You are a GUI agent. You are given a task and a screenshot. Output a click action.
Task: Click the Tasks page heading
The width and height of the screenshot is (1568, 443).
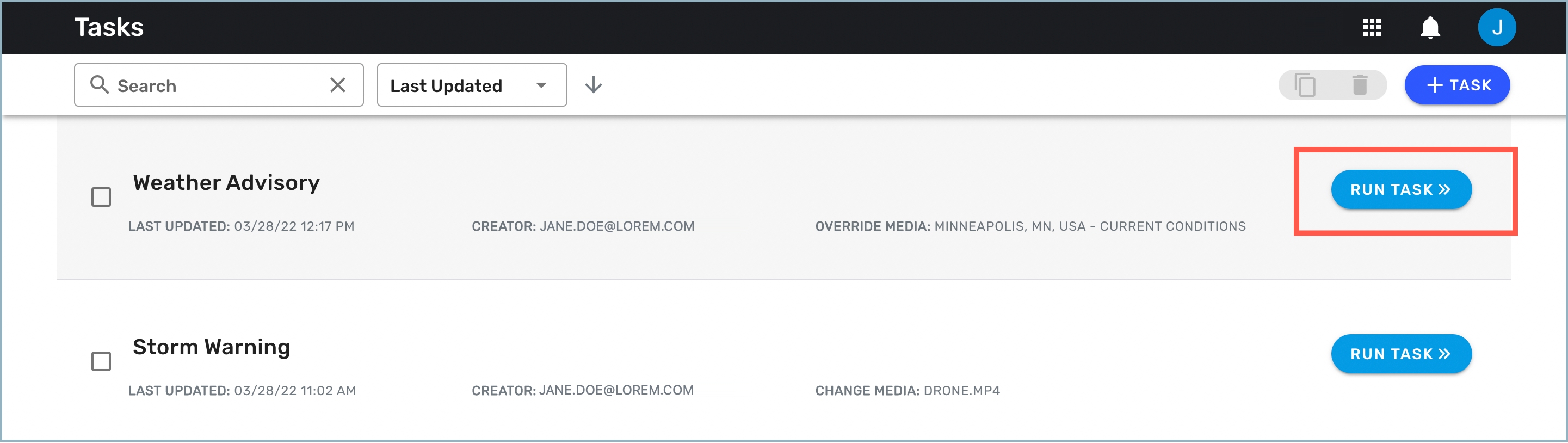click(x=109, y=27)
